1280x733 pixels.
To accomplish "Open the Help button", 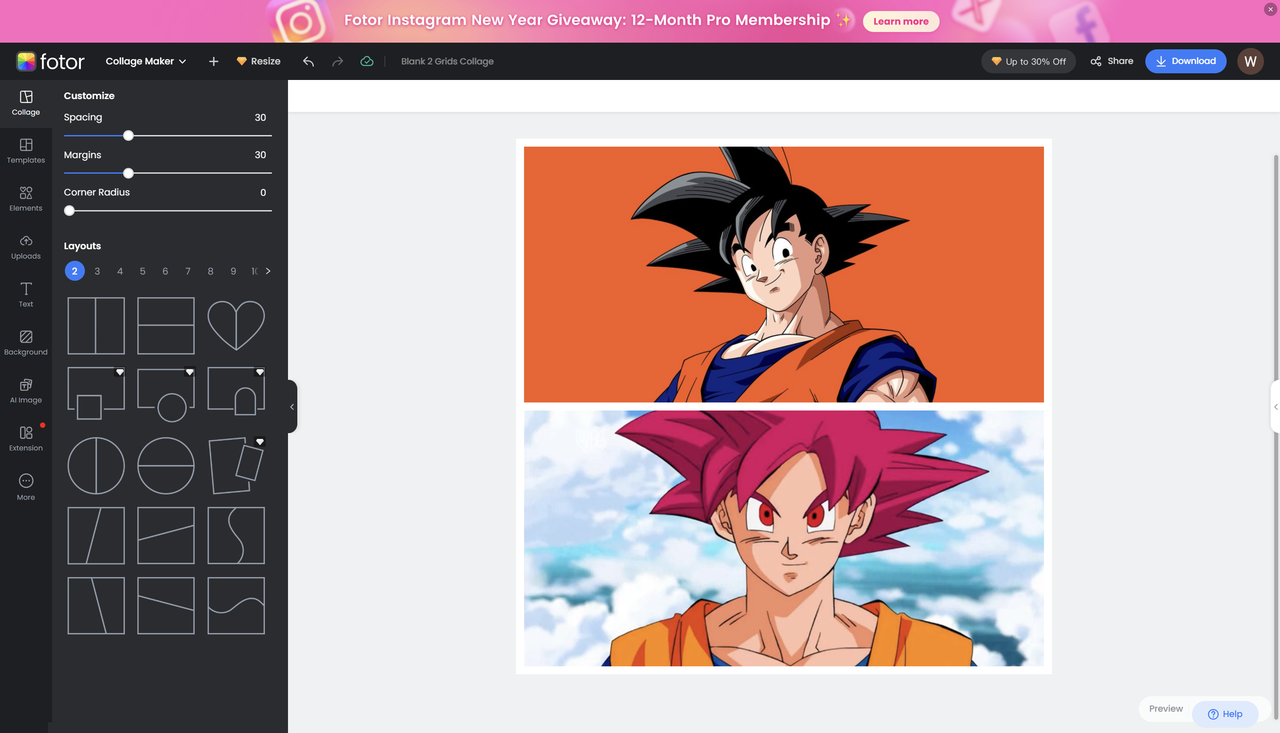I will 1225,714.
